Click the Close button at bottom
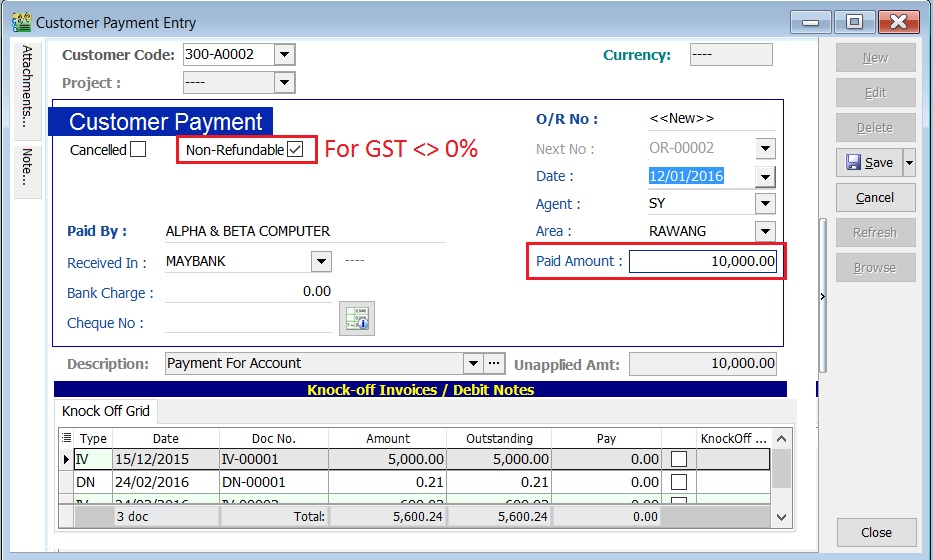 tap(876, 532)
